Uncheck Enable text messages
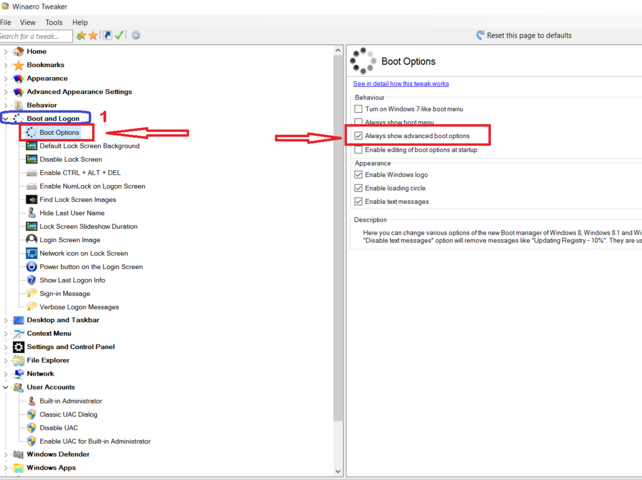Image resolution: width=642 pixels, height=480 pixels. coord(358,202)
